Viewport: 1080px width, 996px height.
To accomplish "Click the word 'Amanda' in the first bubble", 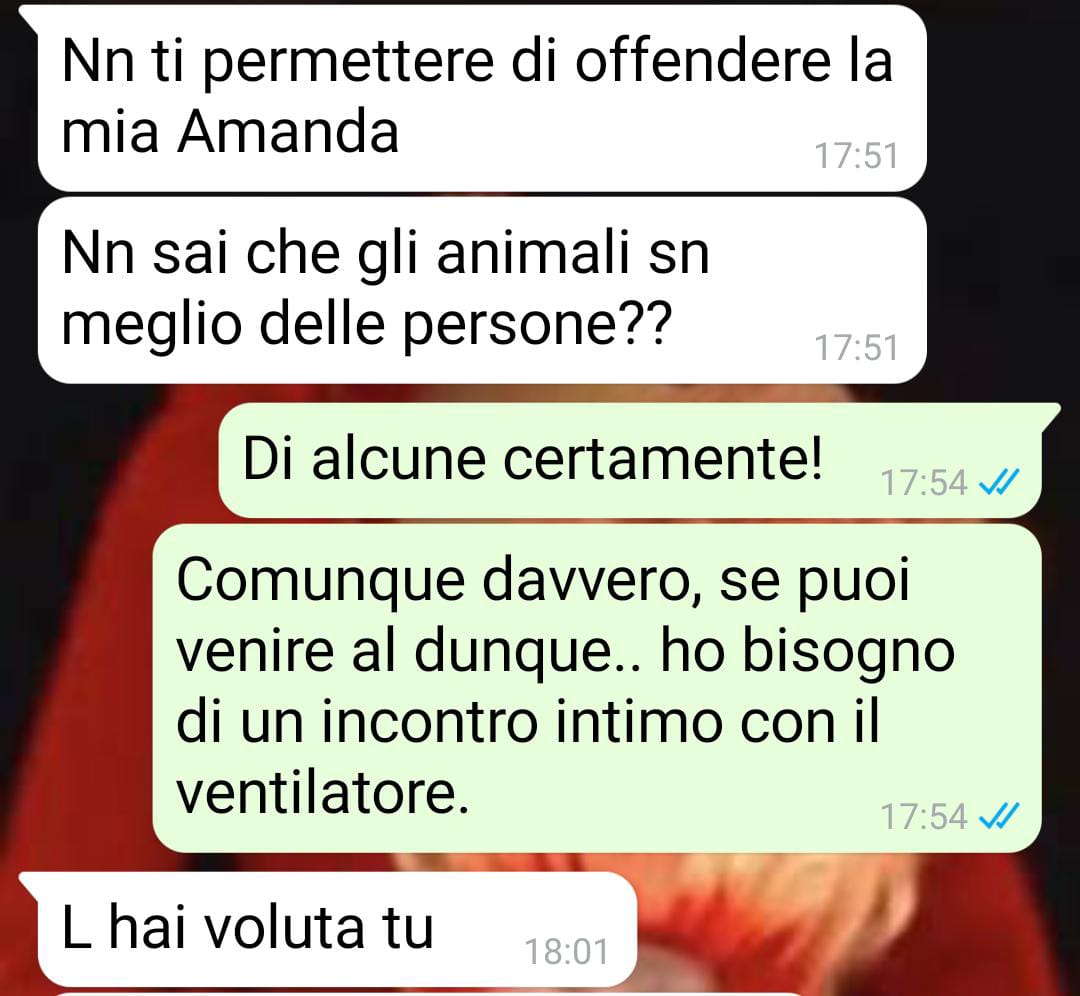I will tap(288, 132).
